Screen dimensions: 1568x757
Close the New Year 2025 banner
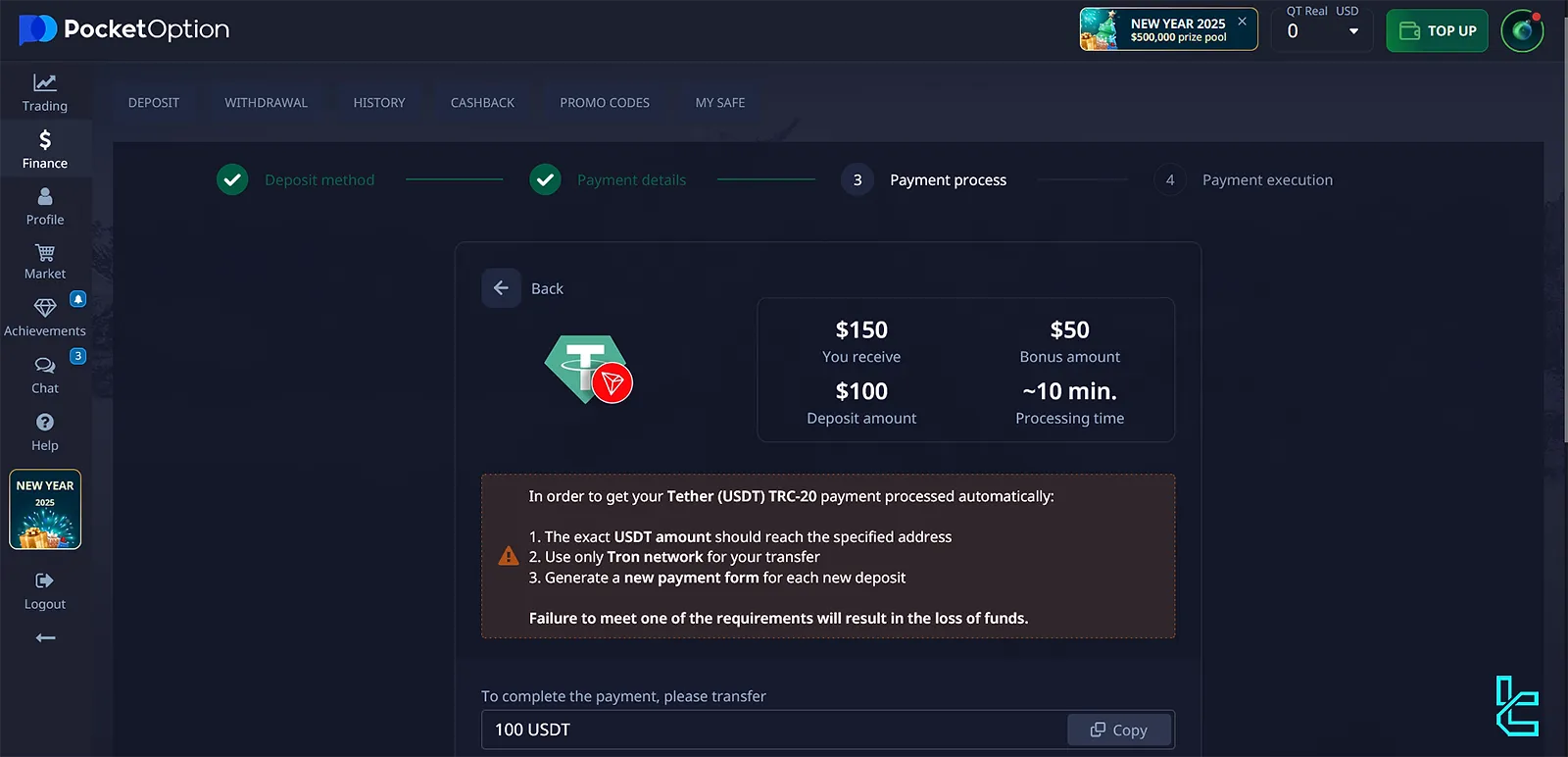[1242, 21]
